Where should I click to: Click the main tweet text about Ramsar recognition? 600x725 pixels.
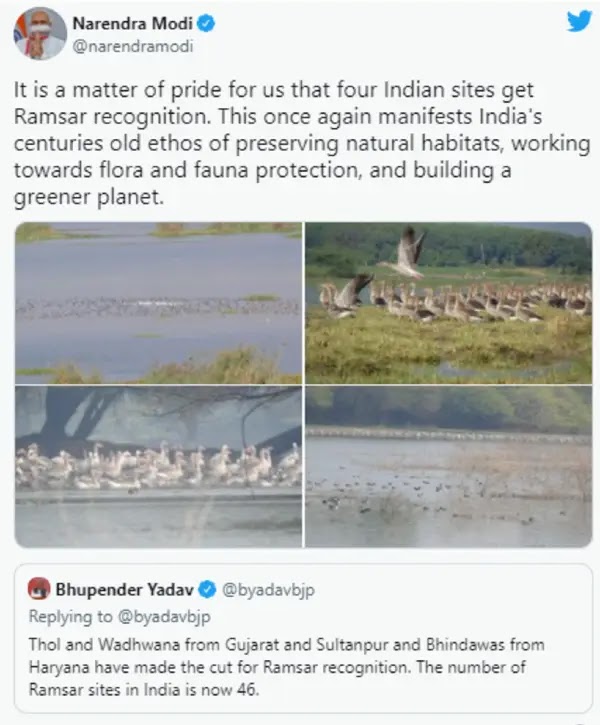302,143
